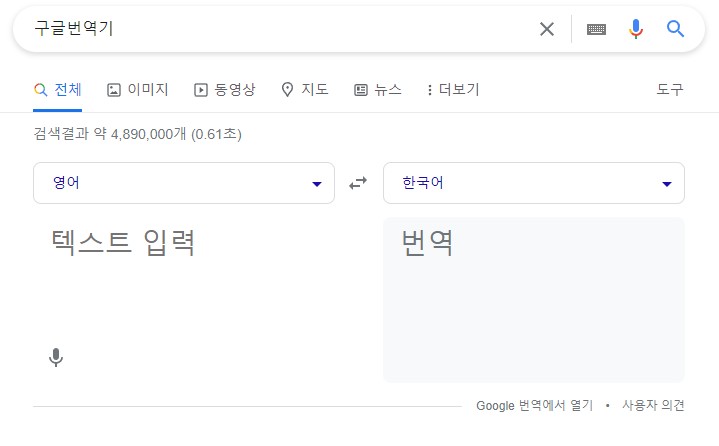Swap source and target languages
Viewport: 719px width, 446px height.
pos(358,183)
